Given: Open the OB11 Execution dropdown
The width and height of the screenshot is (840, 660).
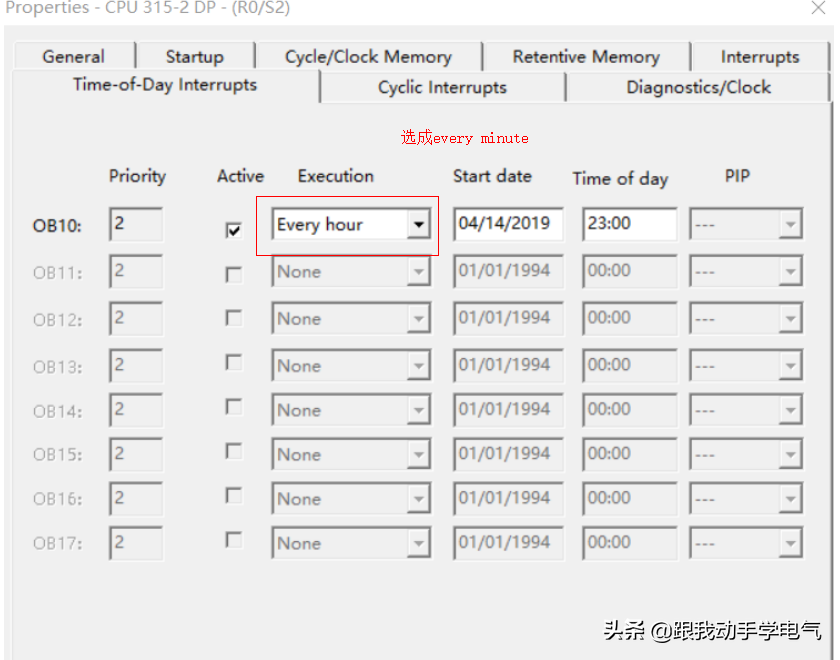Looking at the screenshot, I should (419, 272).
